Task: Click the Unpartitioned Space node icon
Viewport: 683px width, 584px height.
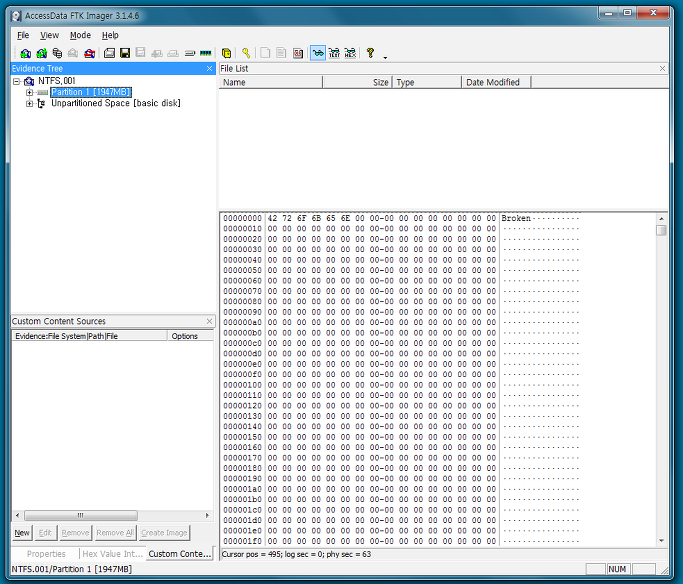Action: 41,103
